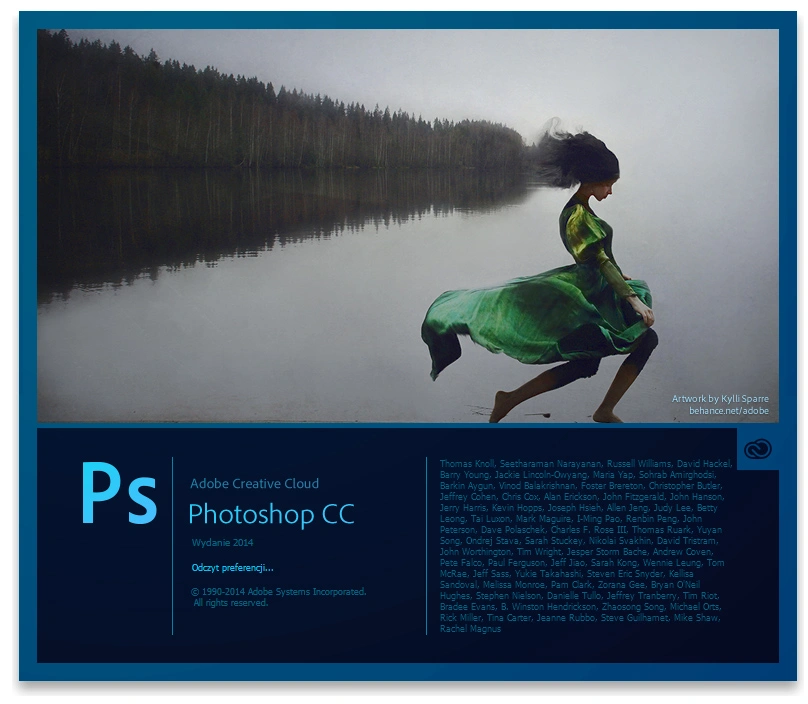Click the Creative Cloud logo icon
This screenshot has width=808, height=704.
(x=758, y=449)
